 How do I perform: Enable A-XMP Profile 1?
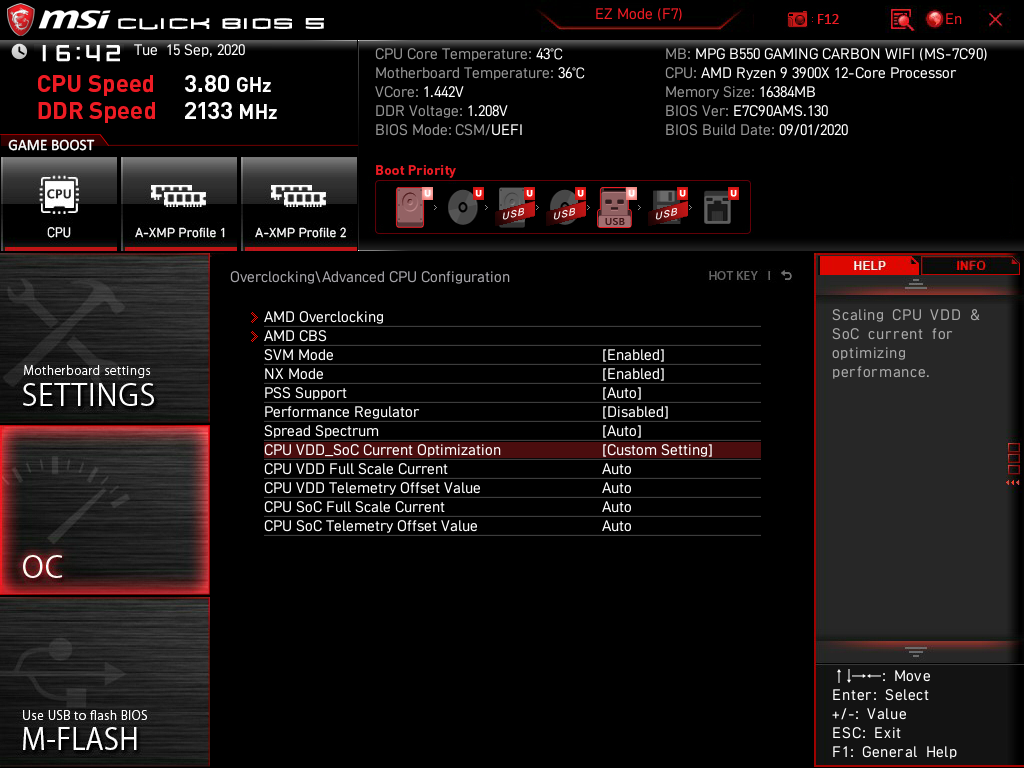click(x=180, y=203)
